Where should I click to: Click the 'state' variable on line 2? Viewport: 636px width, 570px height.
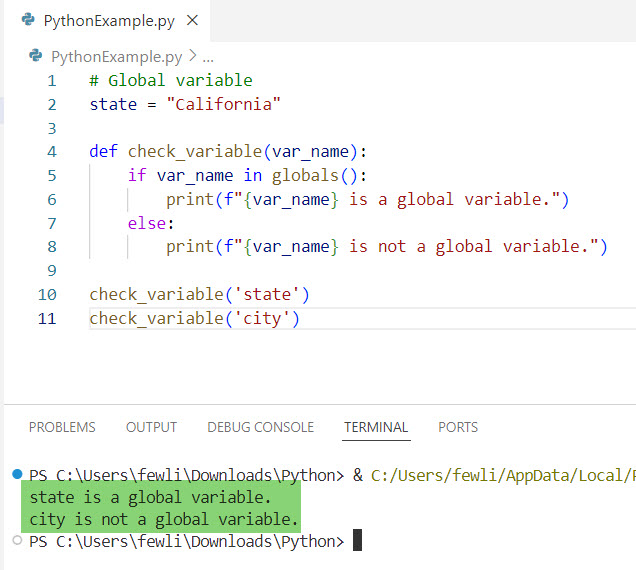[x=113, y=104]
